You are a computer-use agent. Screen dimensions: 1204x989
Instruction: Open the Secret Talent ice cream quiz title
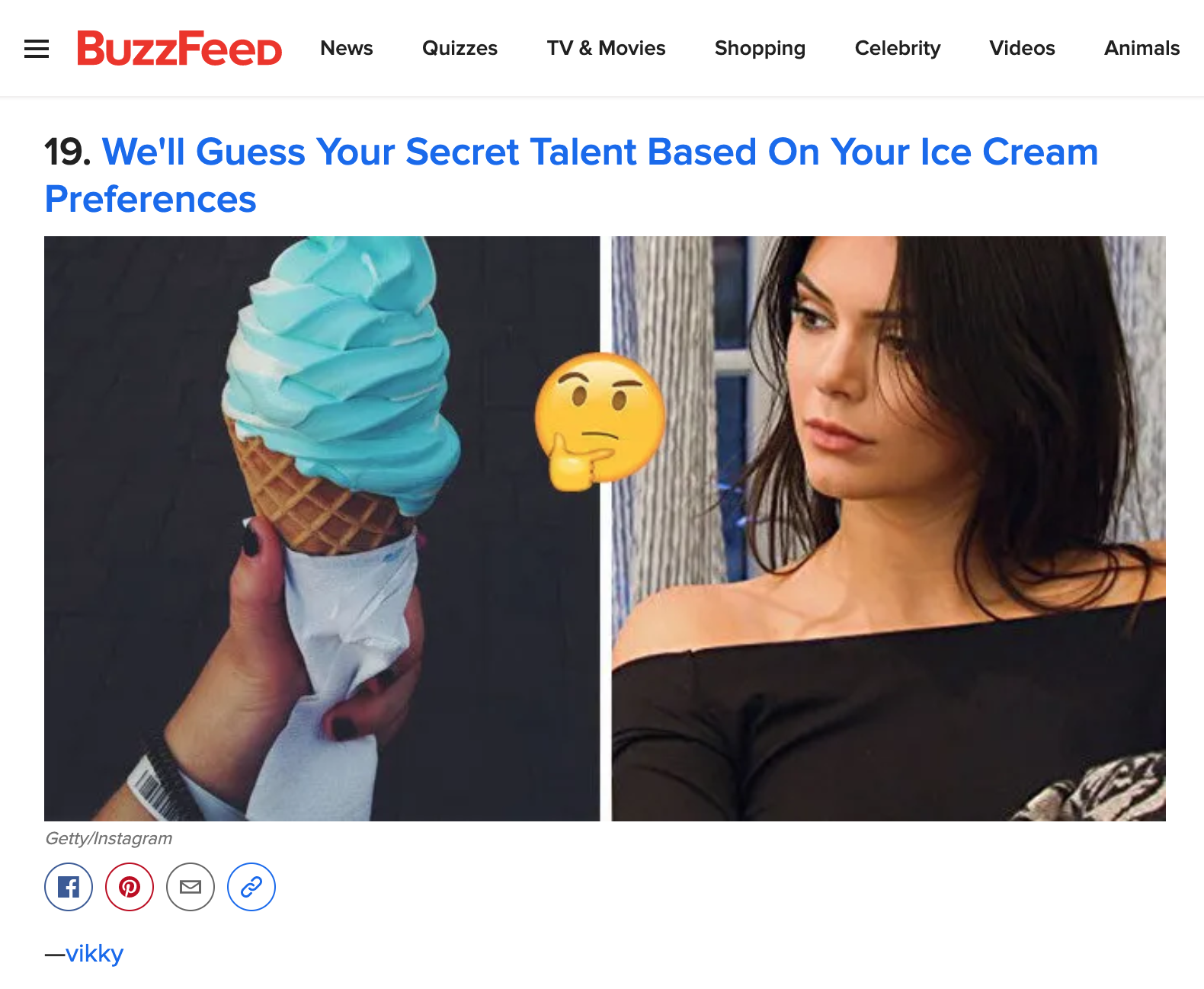[572, 175]
